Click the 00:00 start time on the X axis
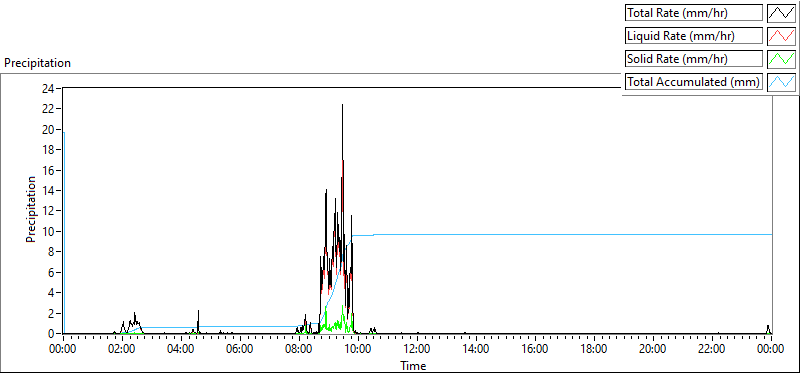800x373 pixels. coord(63,350)
